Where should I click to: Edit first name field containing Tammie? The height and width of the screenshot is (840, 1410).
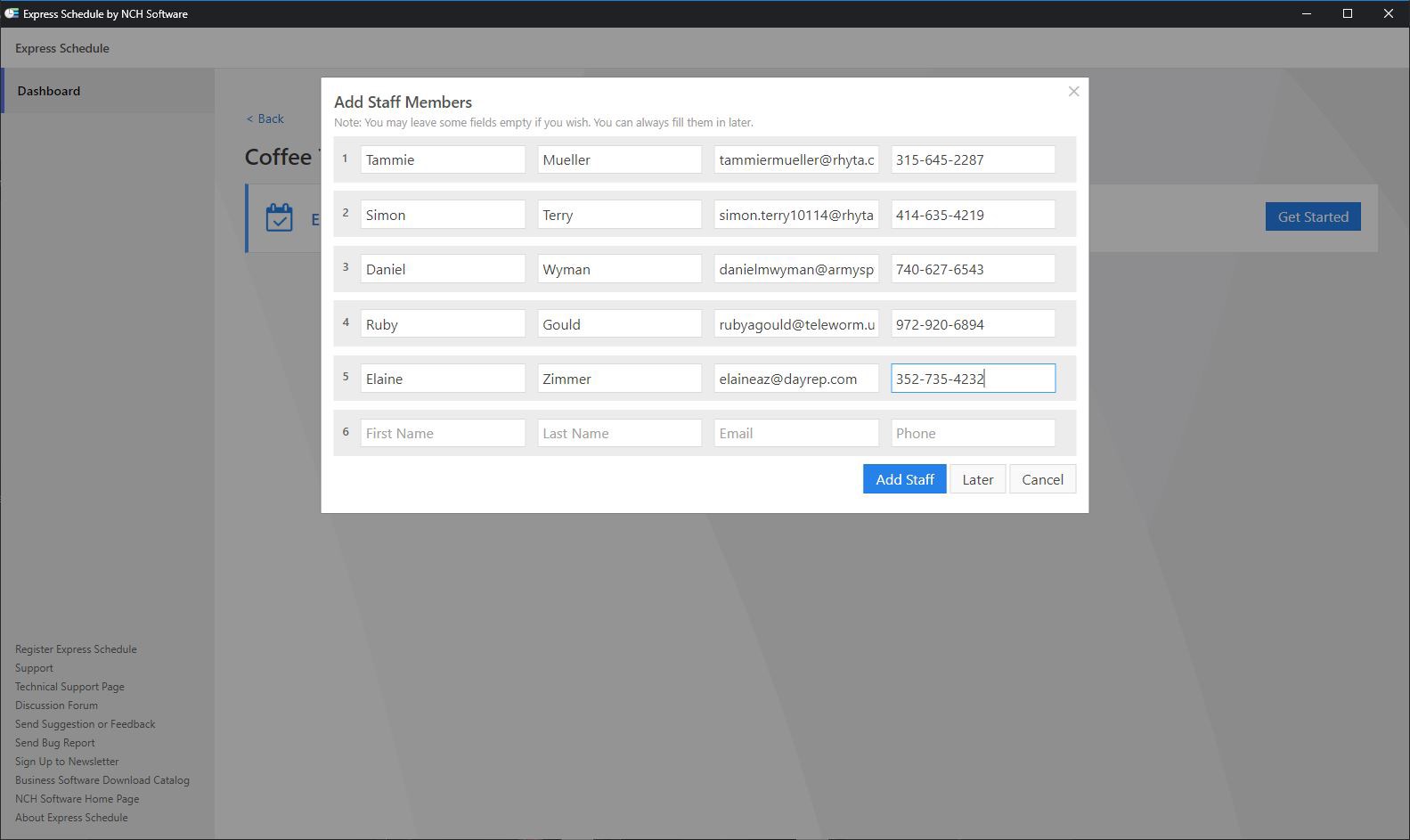tap(443, 159)
